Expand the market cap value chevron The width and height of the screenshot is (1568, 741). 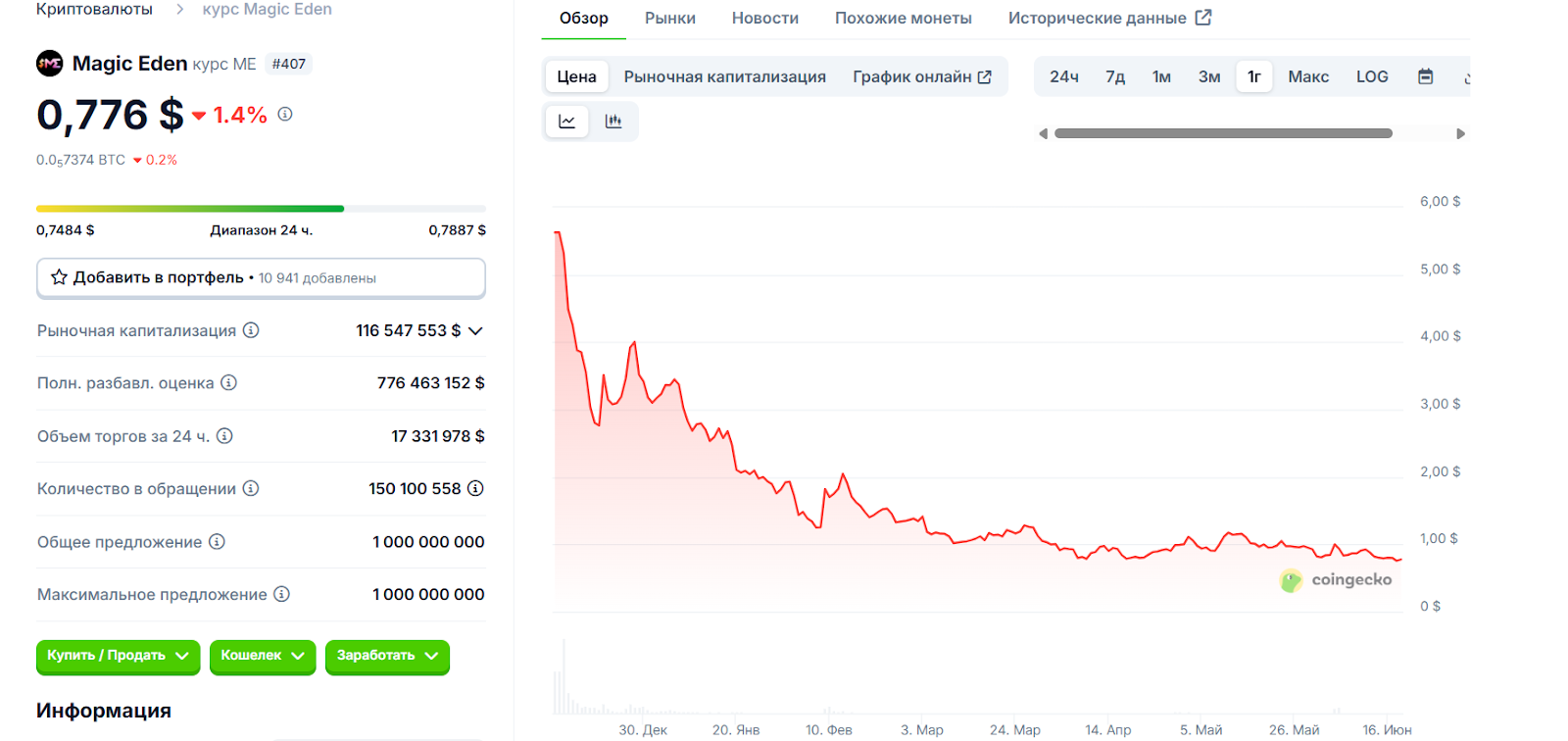pyautogui.click(x=475, y=330)
